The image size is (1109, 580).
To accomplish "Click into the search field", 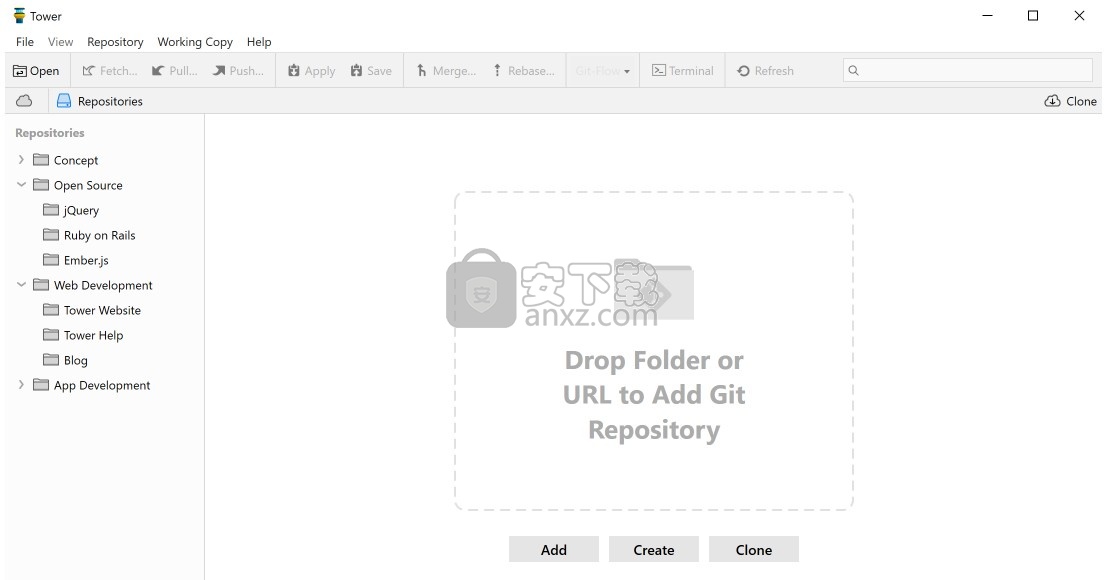I will (x=968, y=70).
